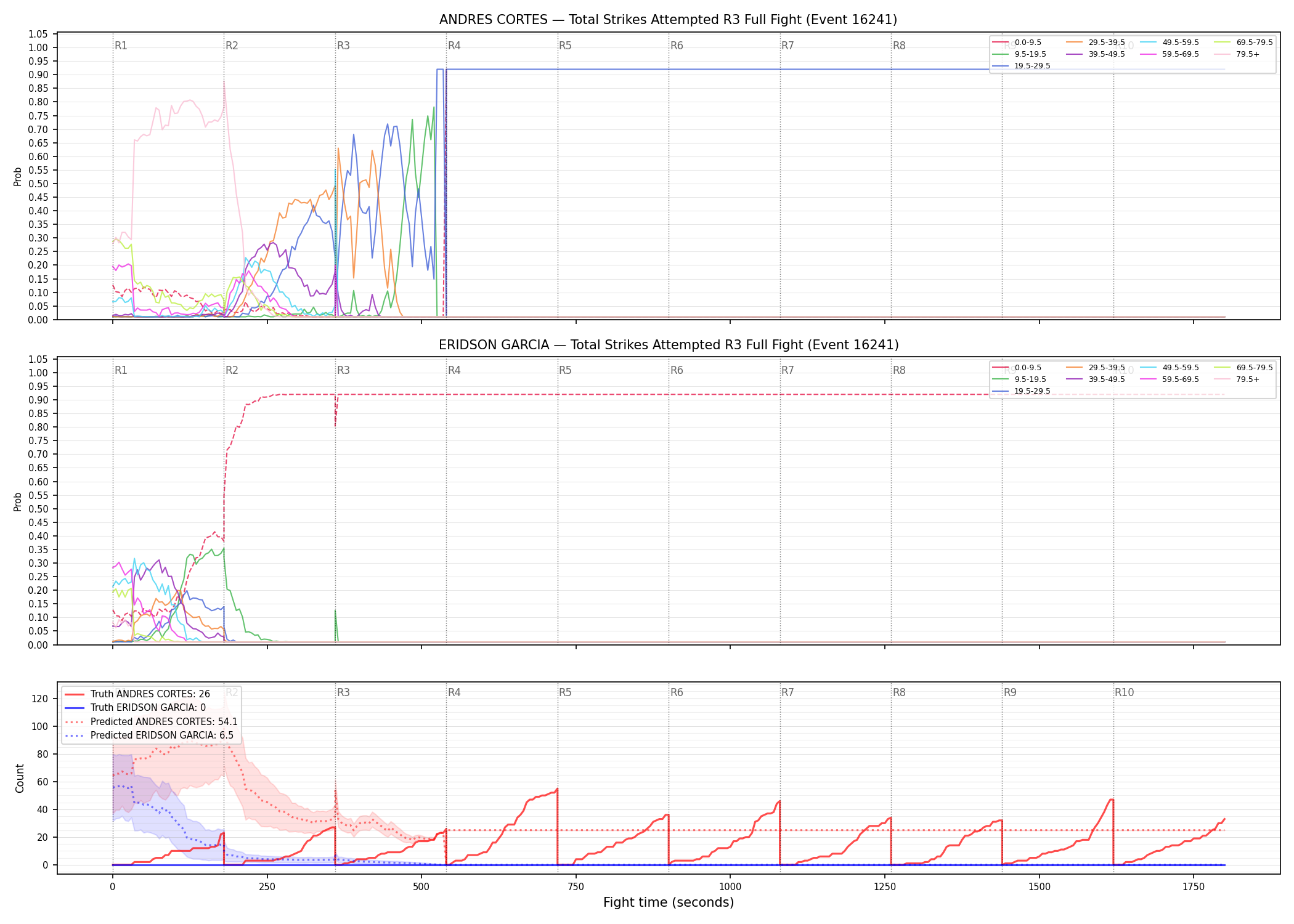Click the 1000 tick on the time axis
This screenshot has width=1294, height=924.
[x=730, y=886]
